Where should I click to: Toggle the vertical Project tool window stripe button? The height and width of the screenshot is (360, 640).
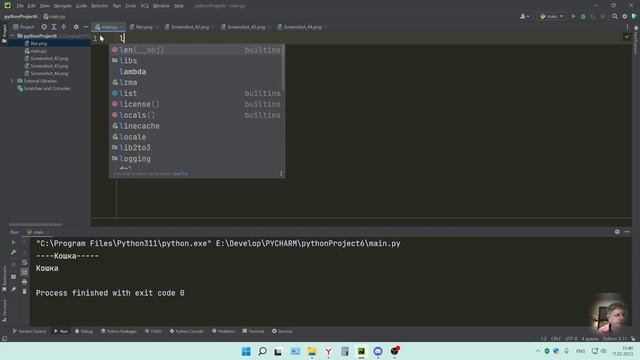4,33
